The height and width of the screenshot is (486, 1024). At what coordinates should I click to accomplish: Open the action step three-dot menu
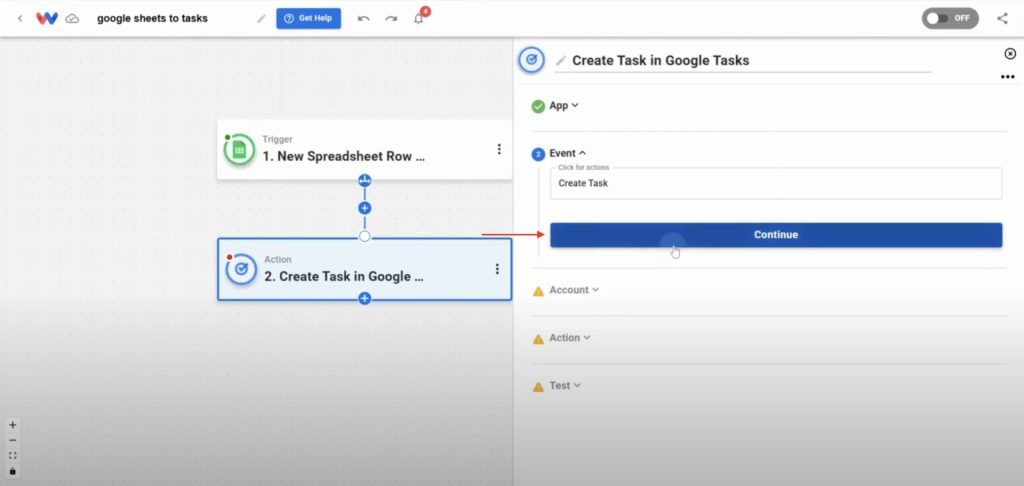(x=497, y=268)
